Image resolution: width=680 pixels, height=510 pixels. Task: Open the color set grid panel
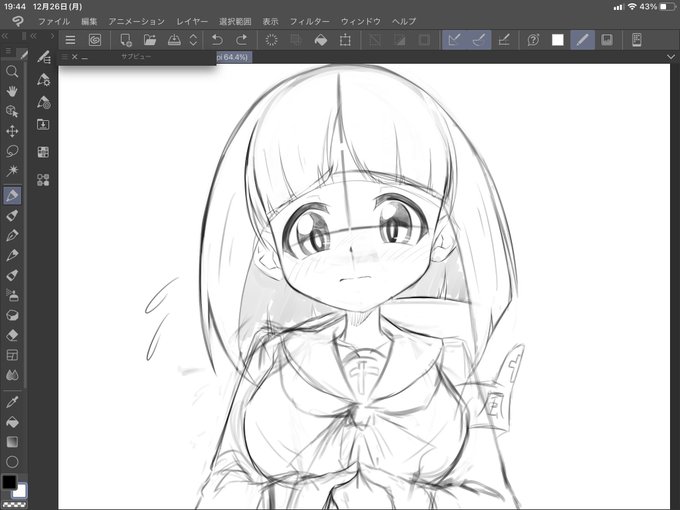click(43, 152)
